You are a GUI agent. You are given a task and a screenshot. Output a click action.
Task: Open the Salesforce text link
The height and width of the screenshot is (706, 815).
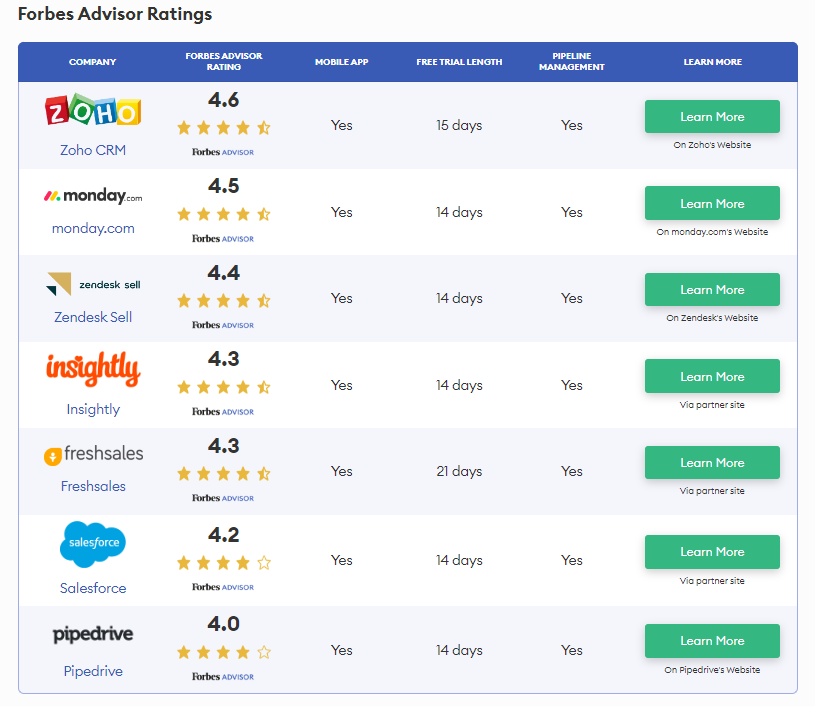(93, 588)
